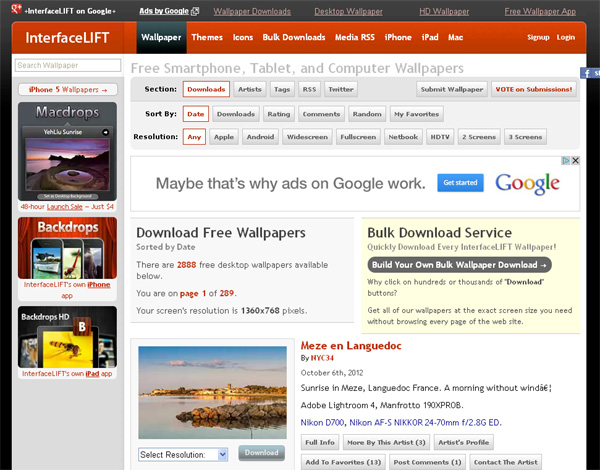Open the AdChoices triangle icon on banner

(x=566, y=161)
